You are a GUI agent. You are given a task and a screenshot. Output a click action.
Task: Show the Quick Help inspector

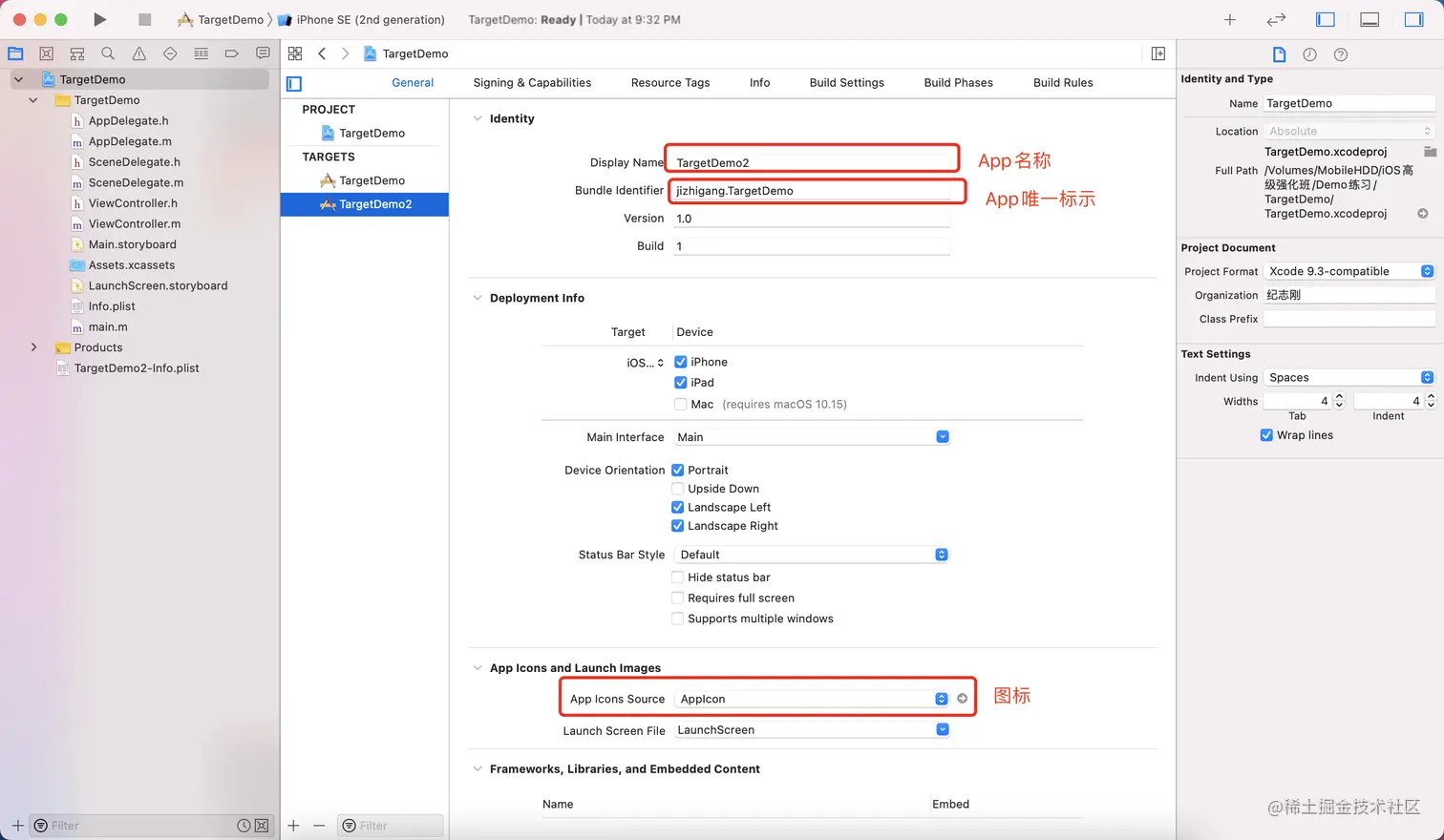click(1341, 54)
